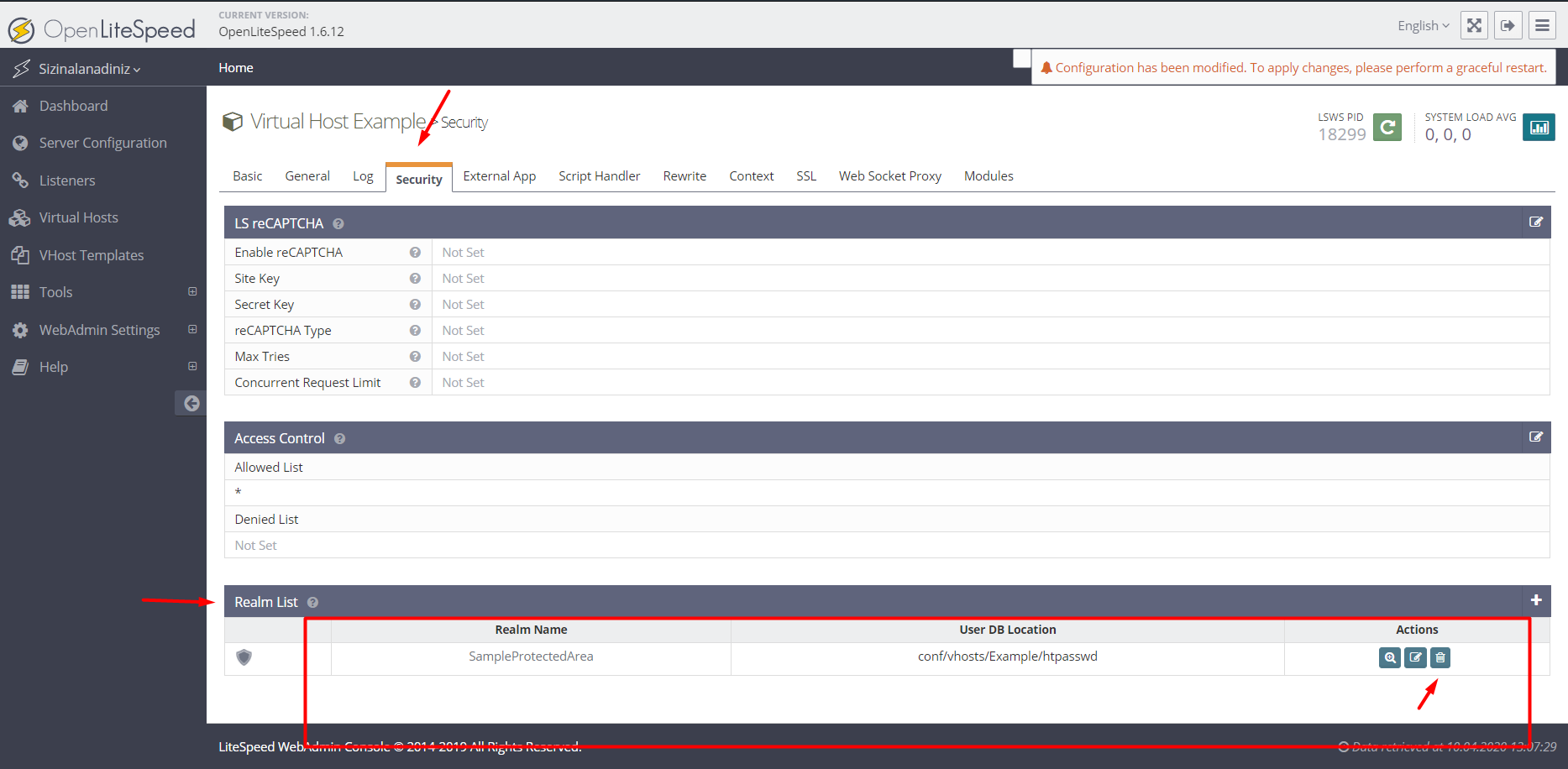Image resolution: width=1568 pixels, height=769 pixels.
Task: Collapse the sidebar with arrow icon
Action: point(191,403)
